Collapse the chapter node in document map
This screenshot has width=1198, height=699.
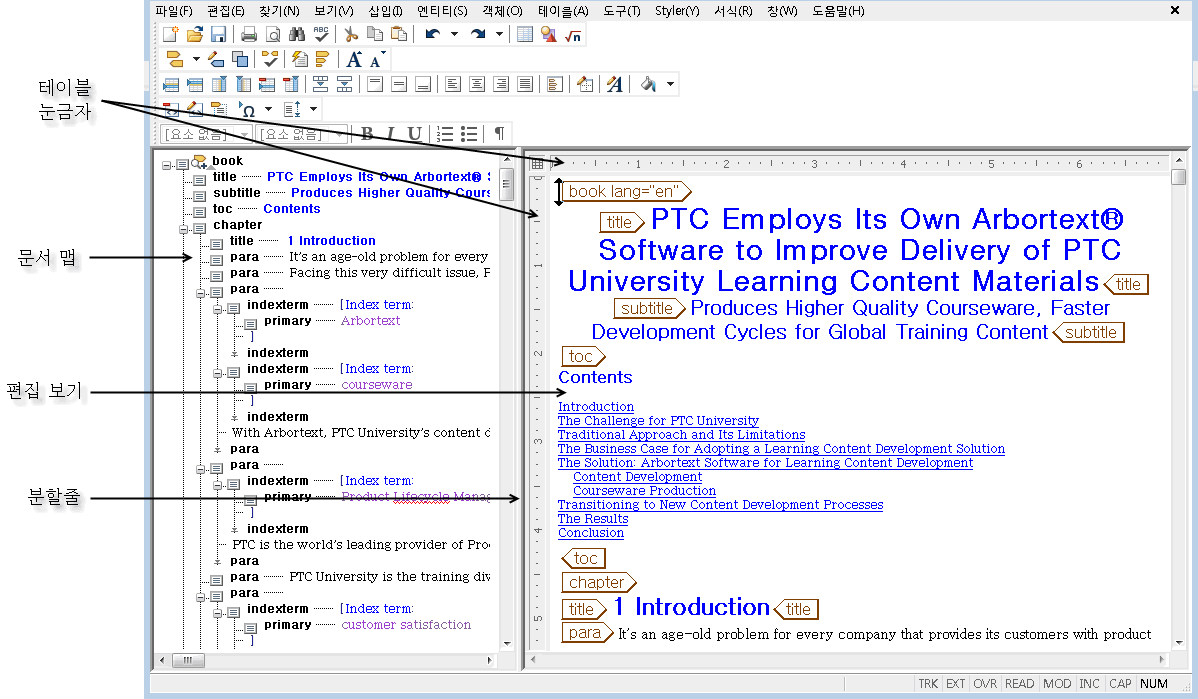183,228
